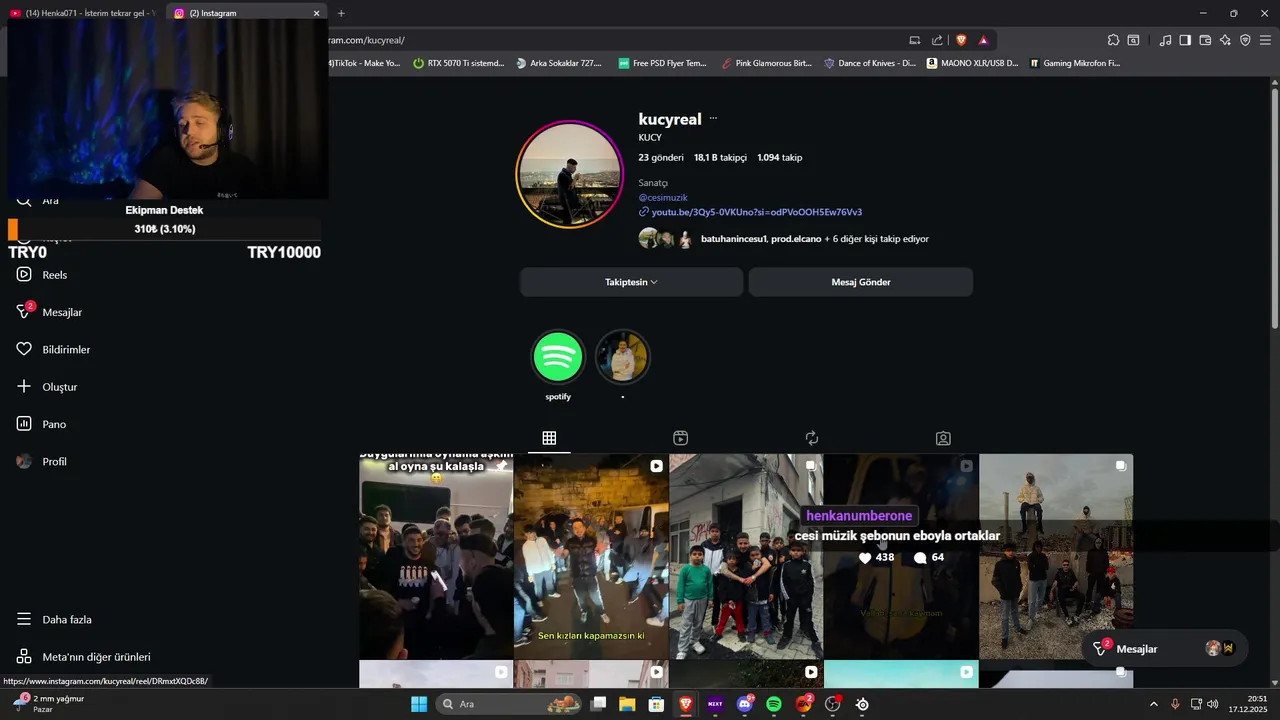Open group of kids street photo post
The height and width of the screenshot is (720, 1280).
point(746,556)
